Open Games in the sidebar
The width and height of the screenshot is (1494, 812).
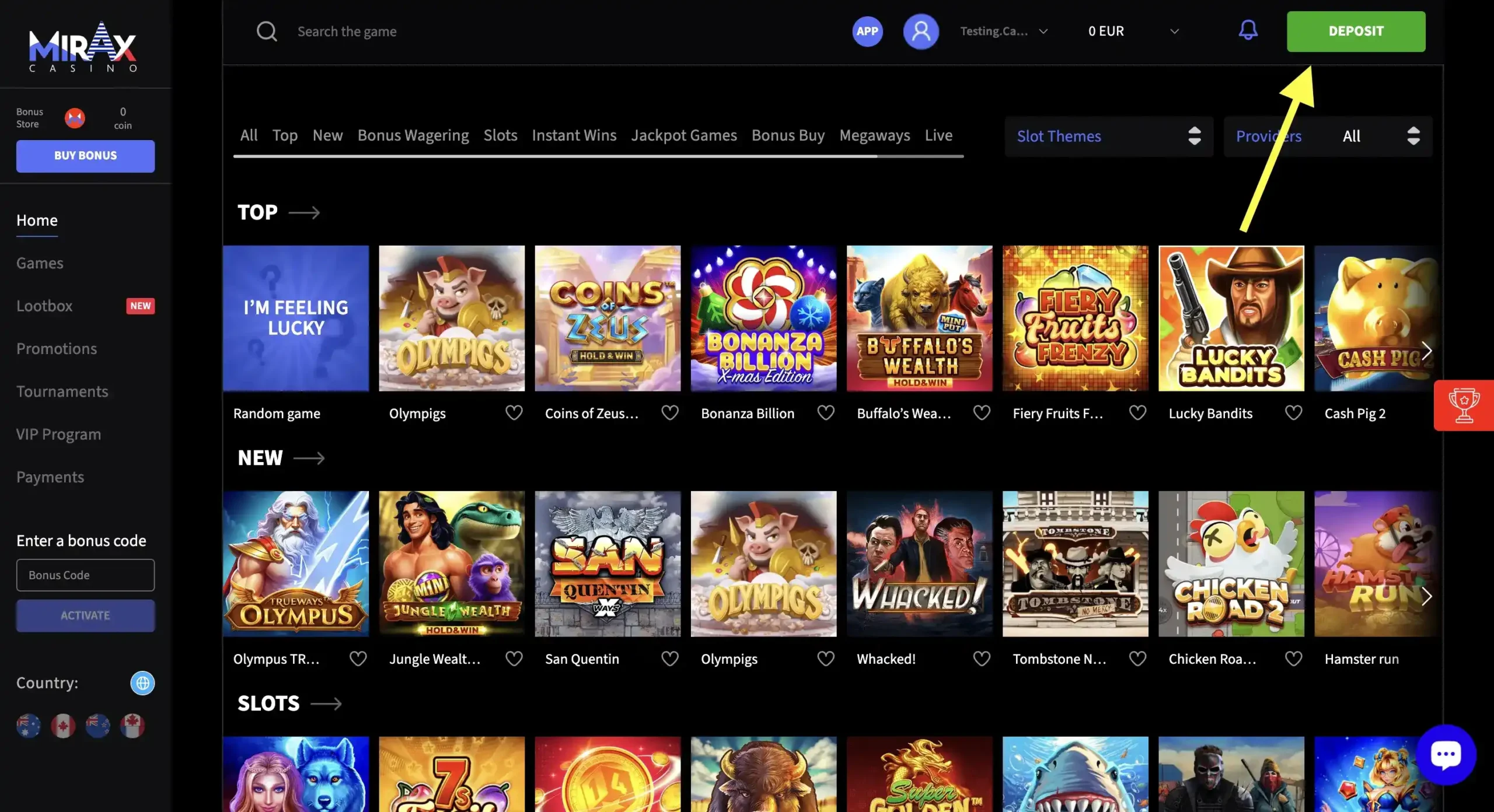[x=40, y=263]
